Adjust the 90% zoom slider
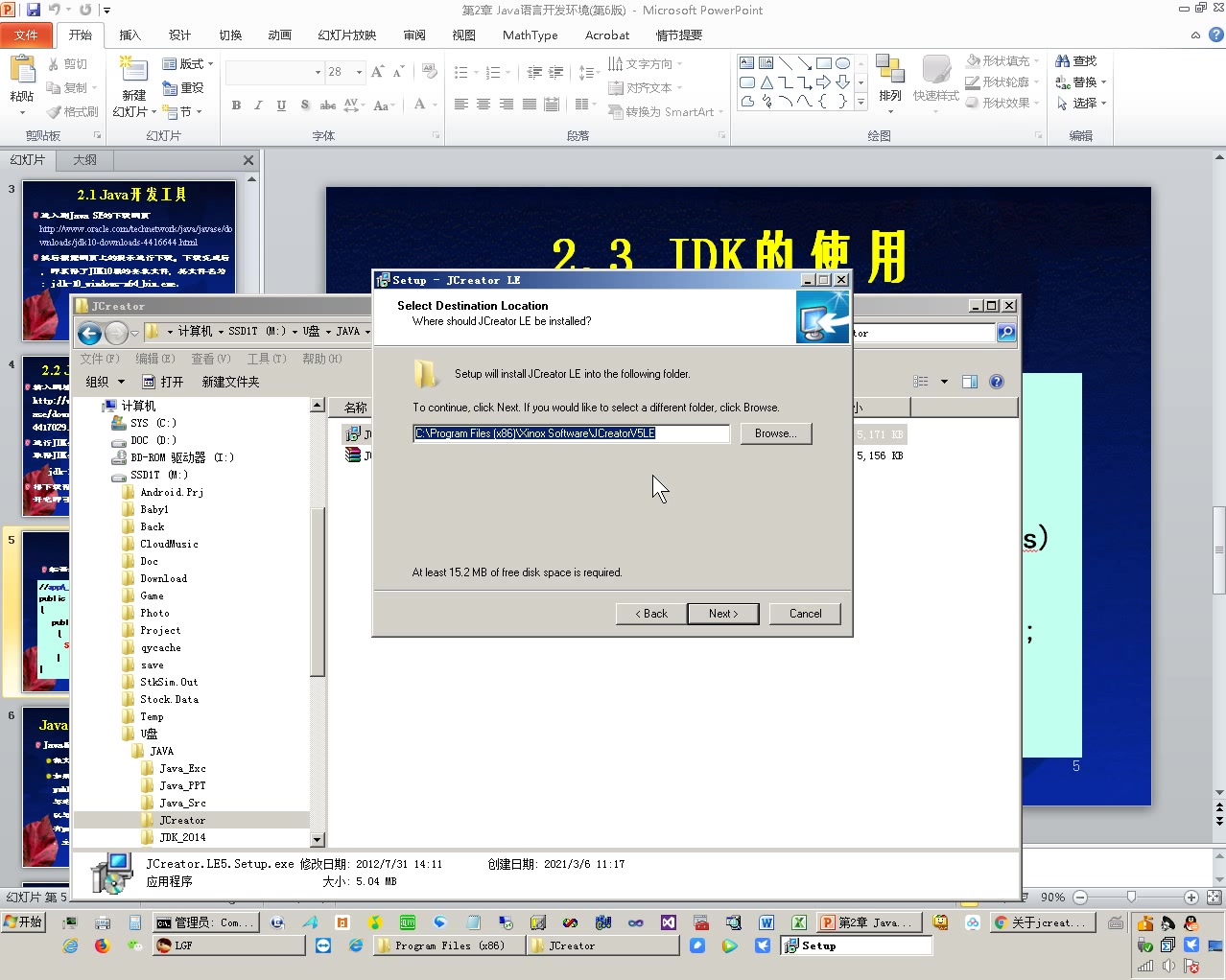The width and height of the screenshot is (1226, 980). 1133,897
